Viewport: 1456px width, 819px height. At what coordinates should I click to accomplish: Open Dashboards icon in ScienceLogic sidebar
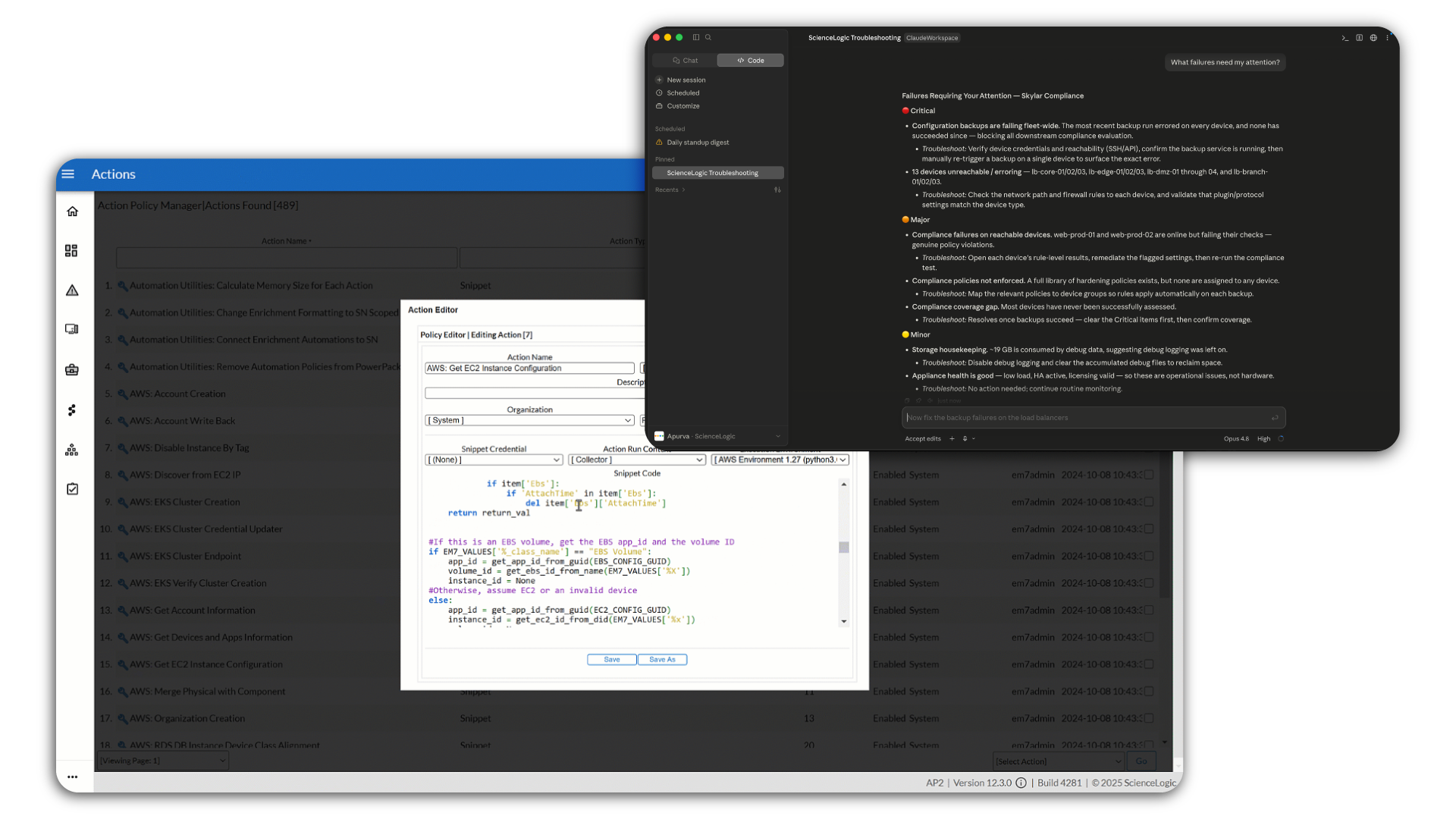click(71, 251)
